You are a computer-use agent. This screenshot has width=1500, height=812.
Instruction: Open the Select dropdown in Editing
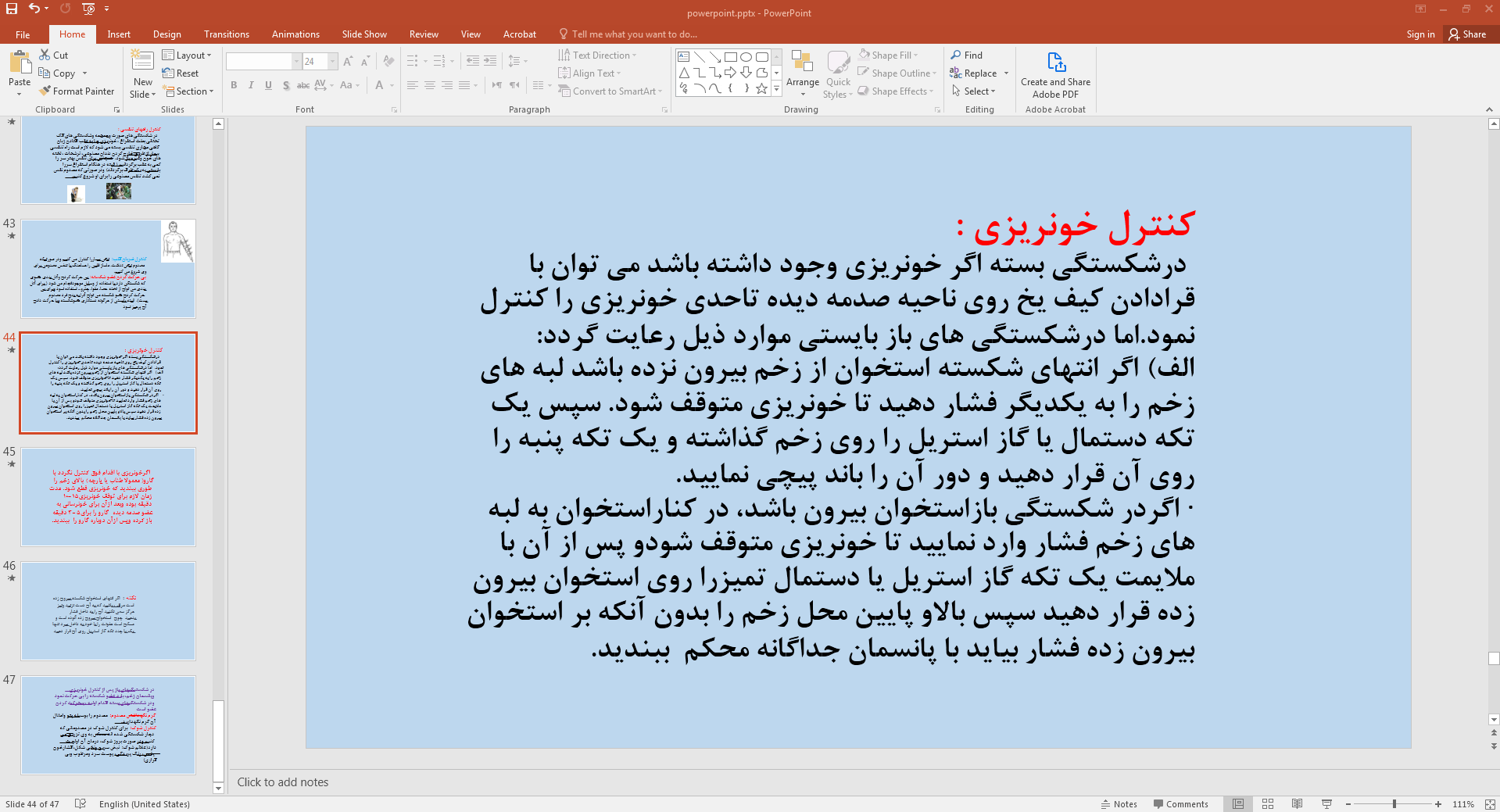(x=973, y=91)
